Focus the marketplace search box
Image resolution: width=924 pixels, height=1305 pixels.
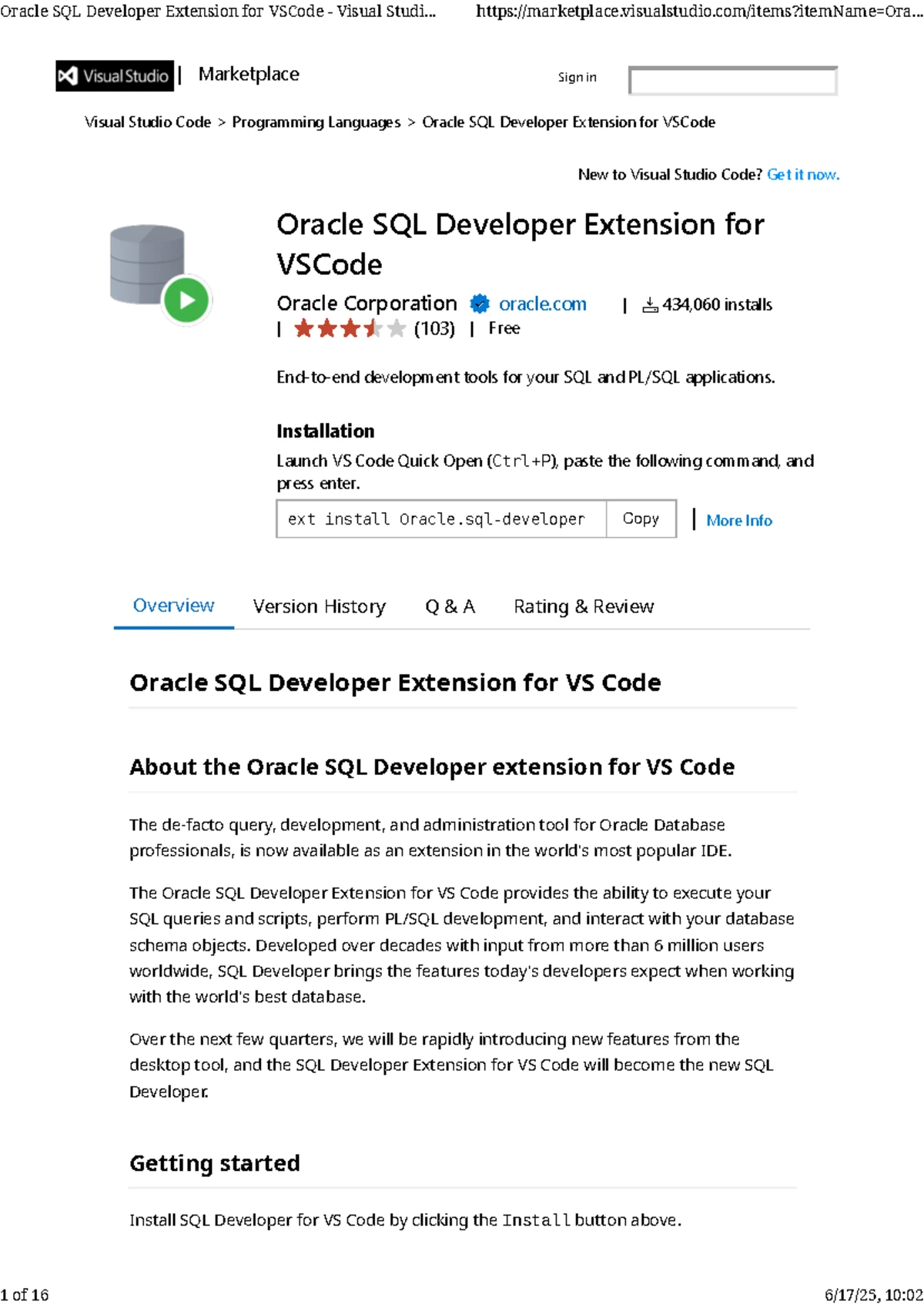[x=732, y=80]
